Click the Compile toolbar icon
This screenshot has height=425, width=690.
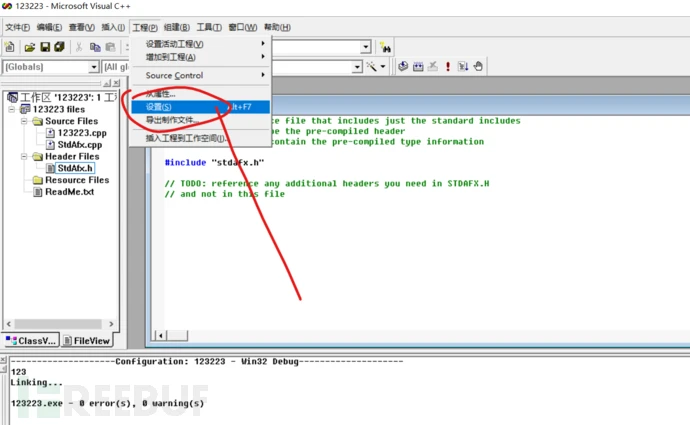[403, 66]
